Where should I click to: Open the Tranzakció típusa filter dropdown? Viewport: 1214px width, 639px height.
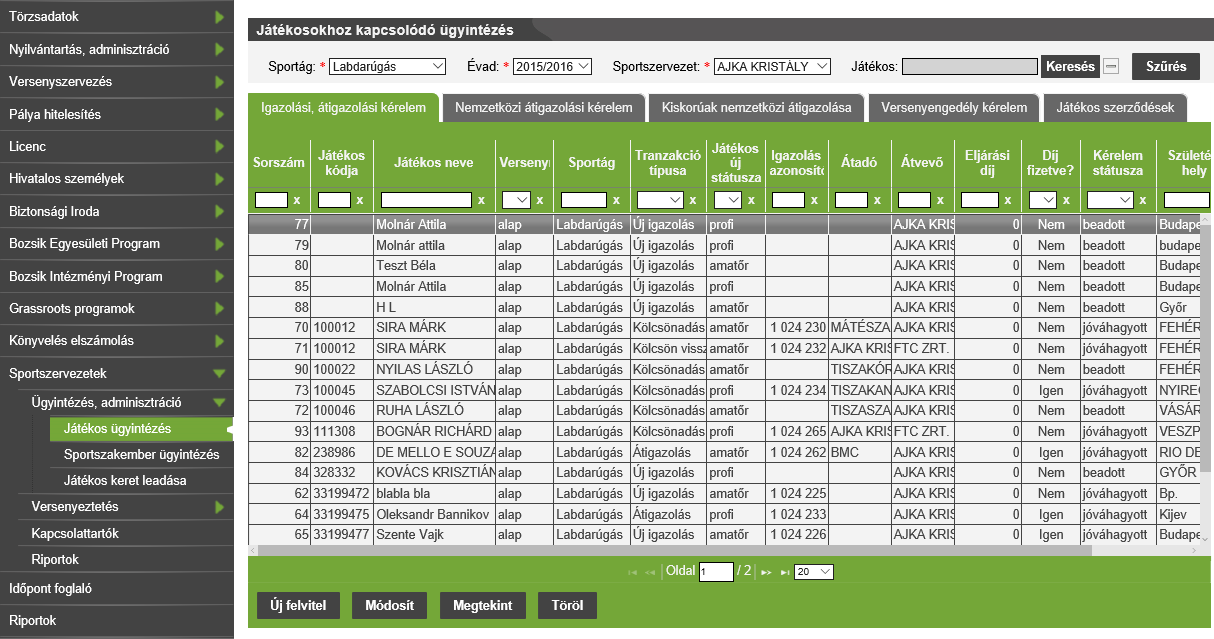tap(660, 200)
